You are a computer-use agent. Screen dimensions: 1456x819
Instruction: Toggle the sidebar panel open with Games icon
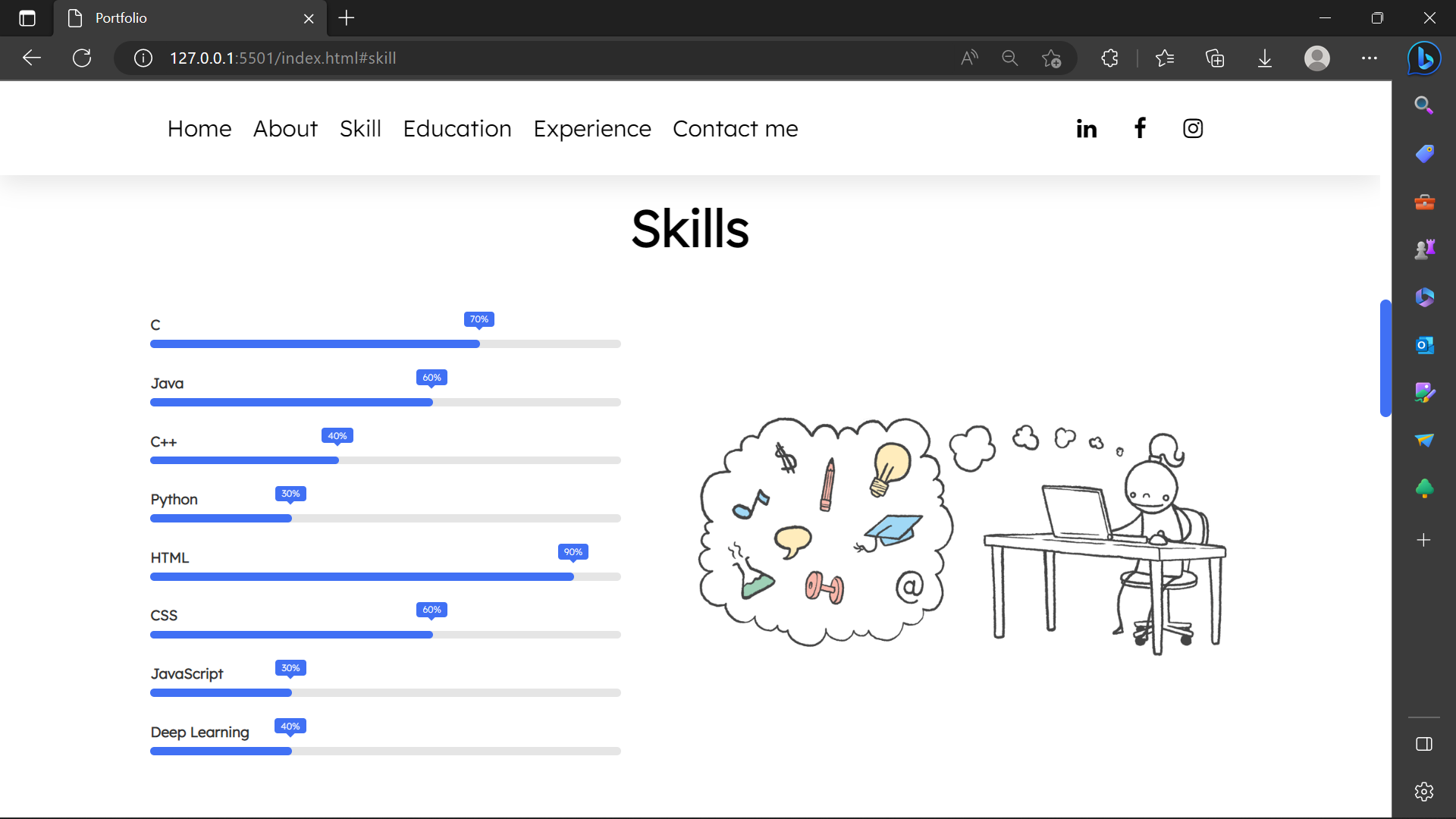1423,248
